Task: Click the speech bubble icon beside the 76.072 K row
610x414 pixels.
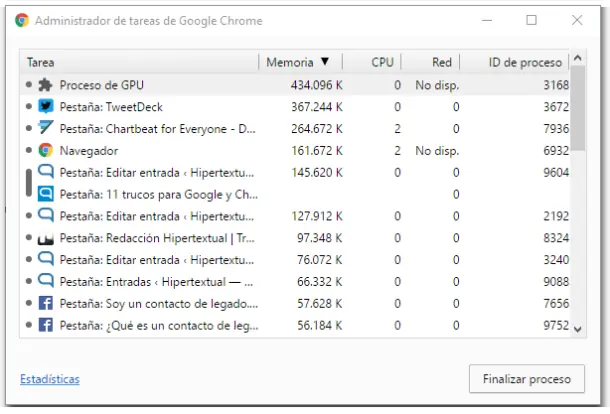Action: 46,259
